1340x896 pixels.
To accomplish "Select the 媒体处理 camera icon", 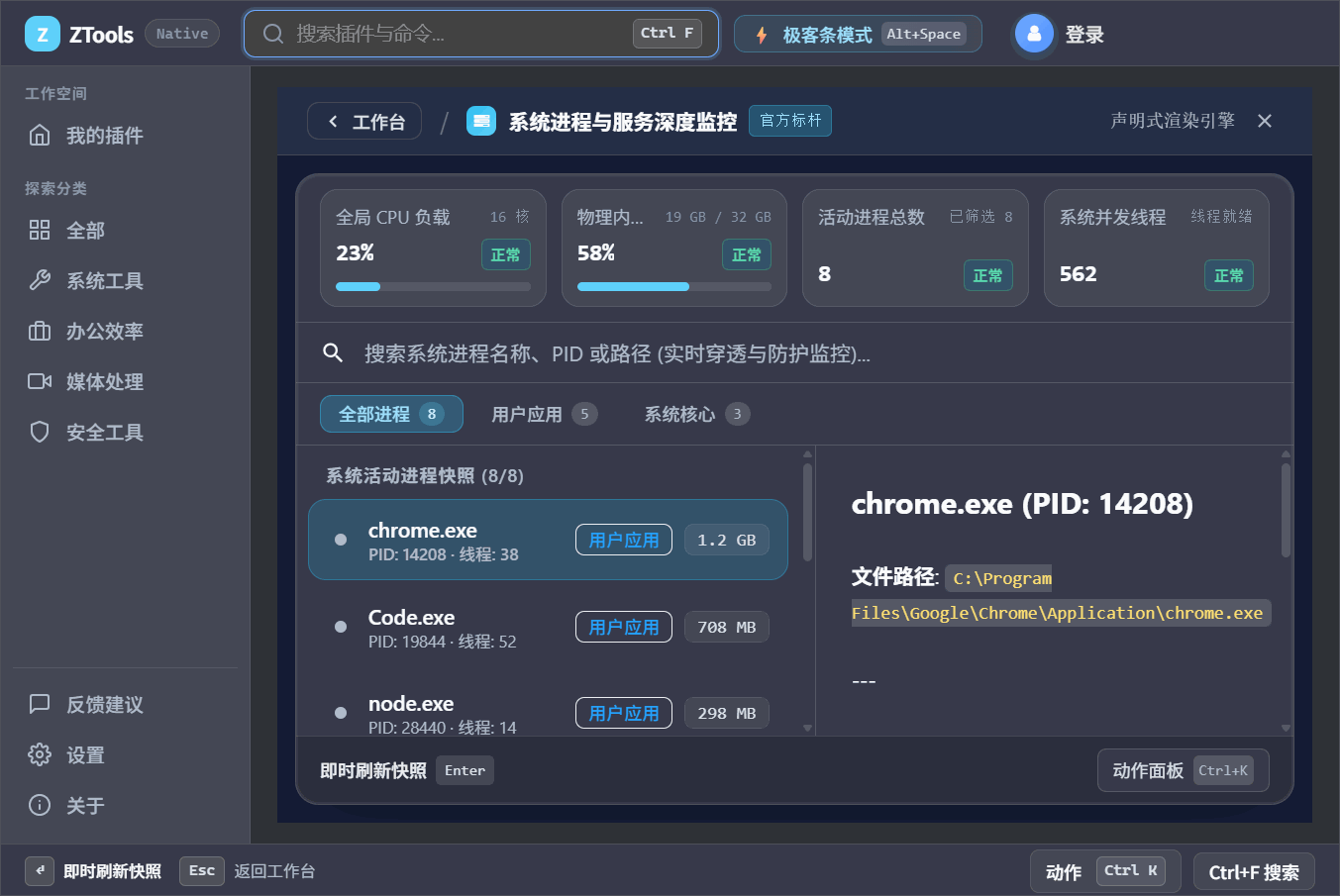I will (x=40, y=382).
